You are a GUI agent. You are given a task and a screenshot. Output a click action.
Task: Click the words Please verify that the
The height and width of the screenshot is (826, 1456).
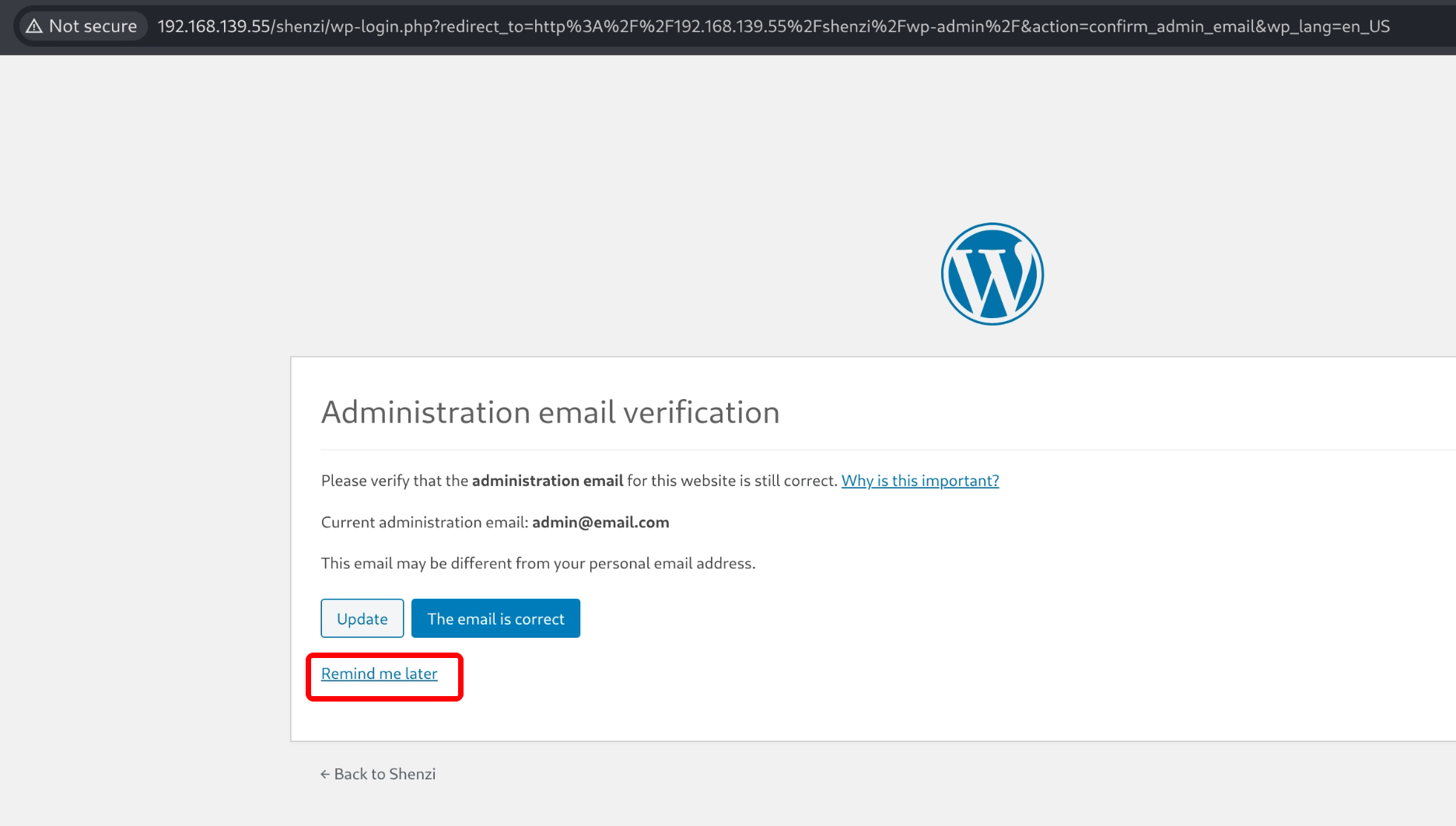pos(394,481)
